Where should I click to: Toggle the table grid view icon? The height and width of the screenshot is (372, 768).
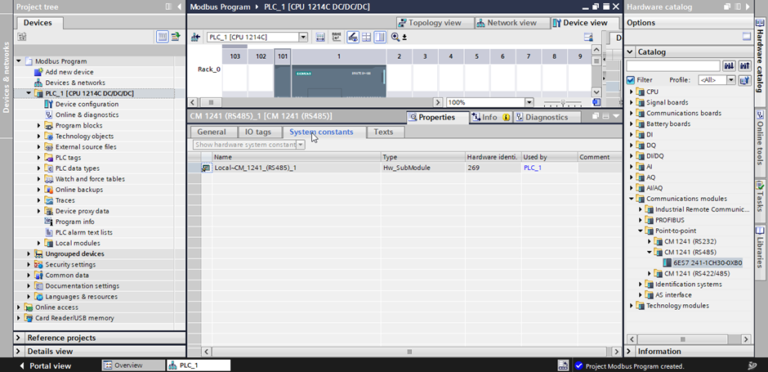pos(366,37)
